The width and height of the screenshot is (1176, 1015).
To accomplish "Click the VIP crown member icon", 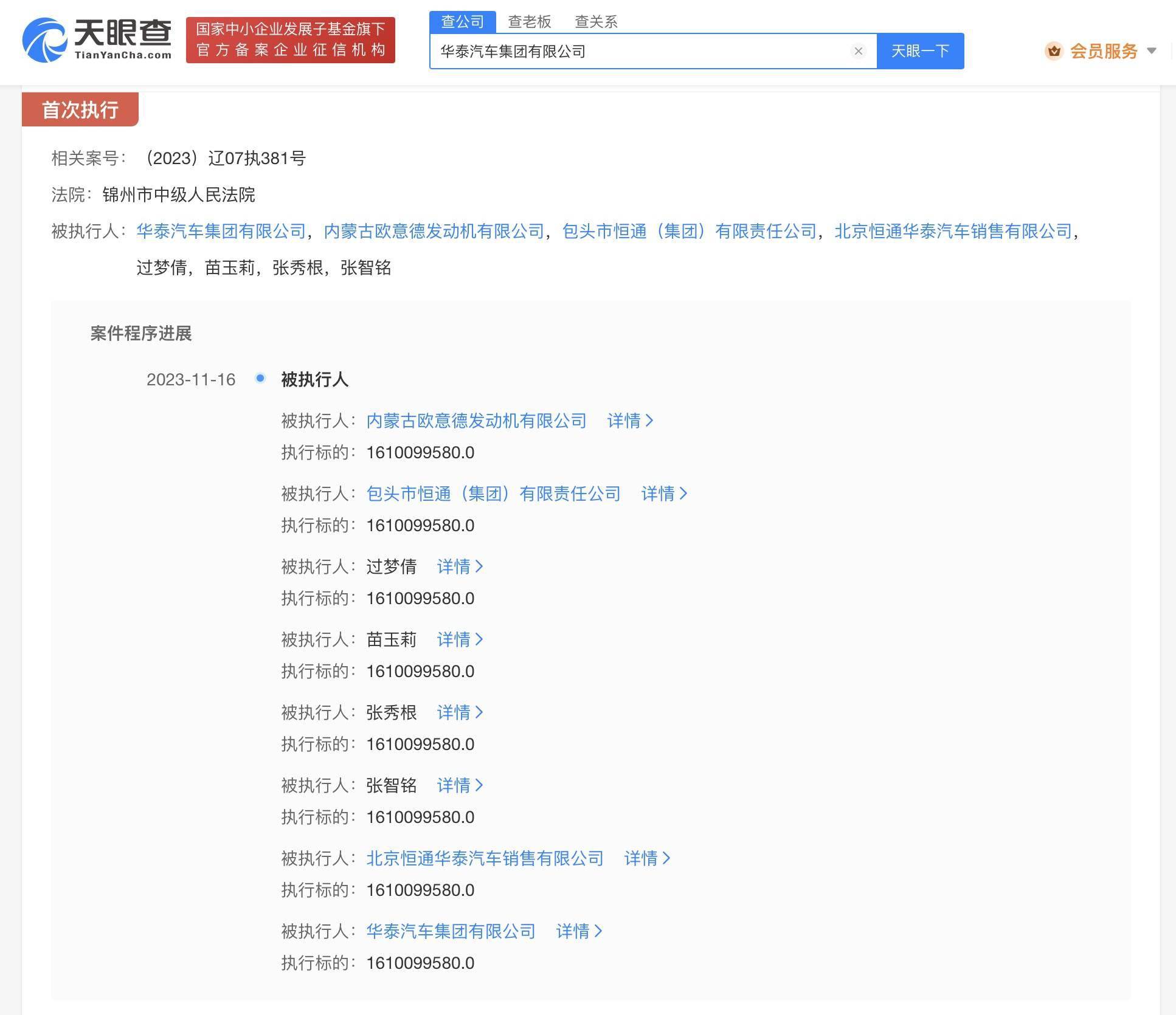I will (x=1054, y=51).
